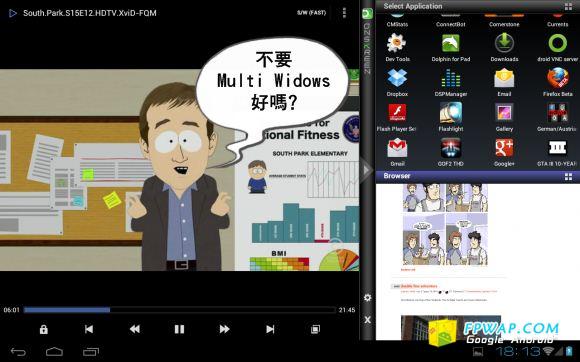Launch the Gmail app

pyautogui.click(x=397, y=152)
